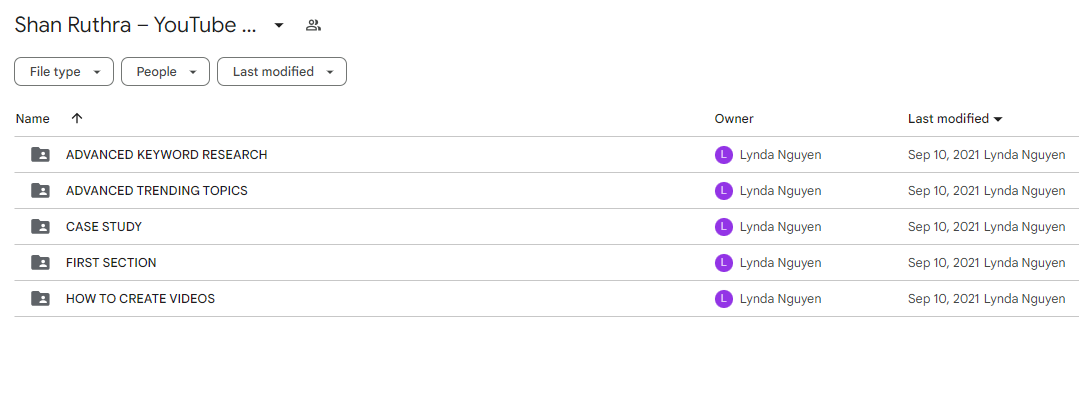The image size is (1079, 410).
Task: Reverse sort order with the Name arrow
Action: pyautogui.click(x=77, y=118)
